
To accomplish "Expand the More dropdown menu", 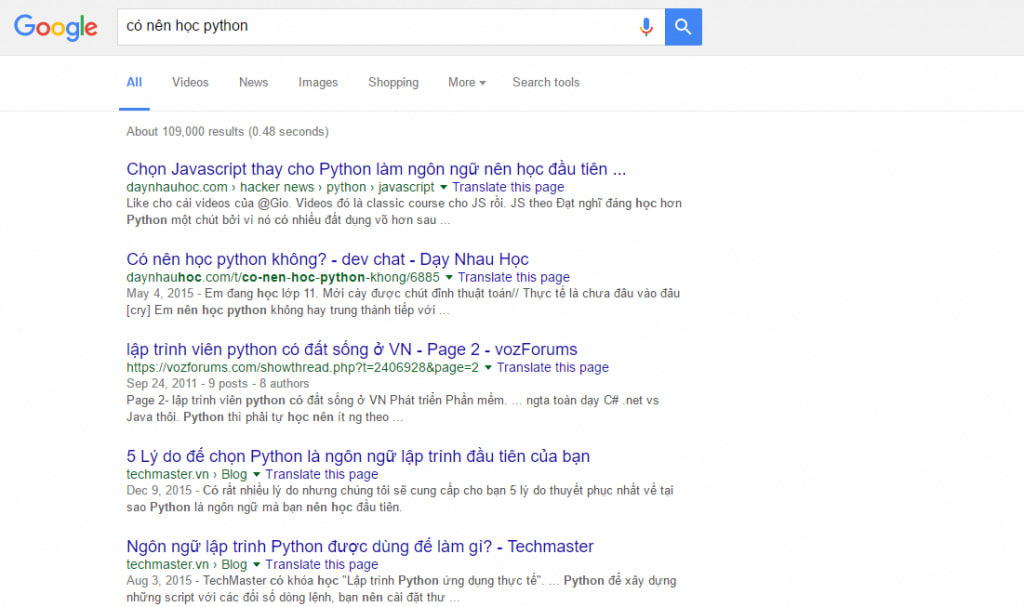I will pos(466,82).
